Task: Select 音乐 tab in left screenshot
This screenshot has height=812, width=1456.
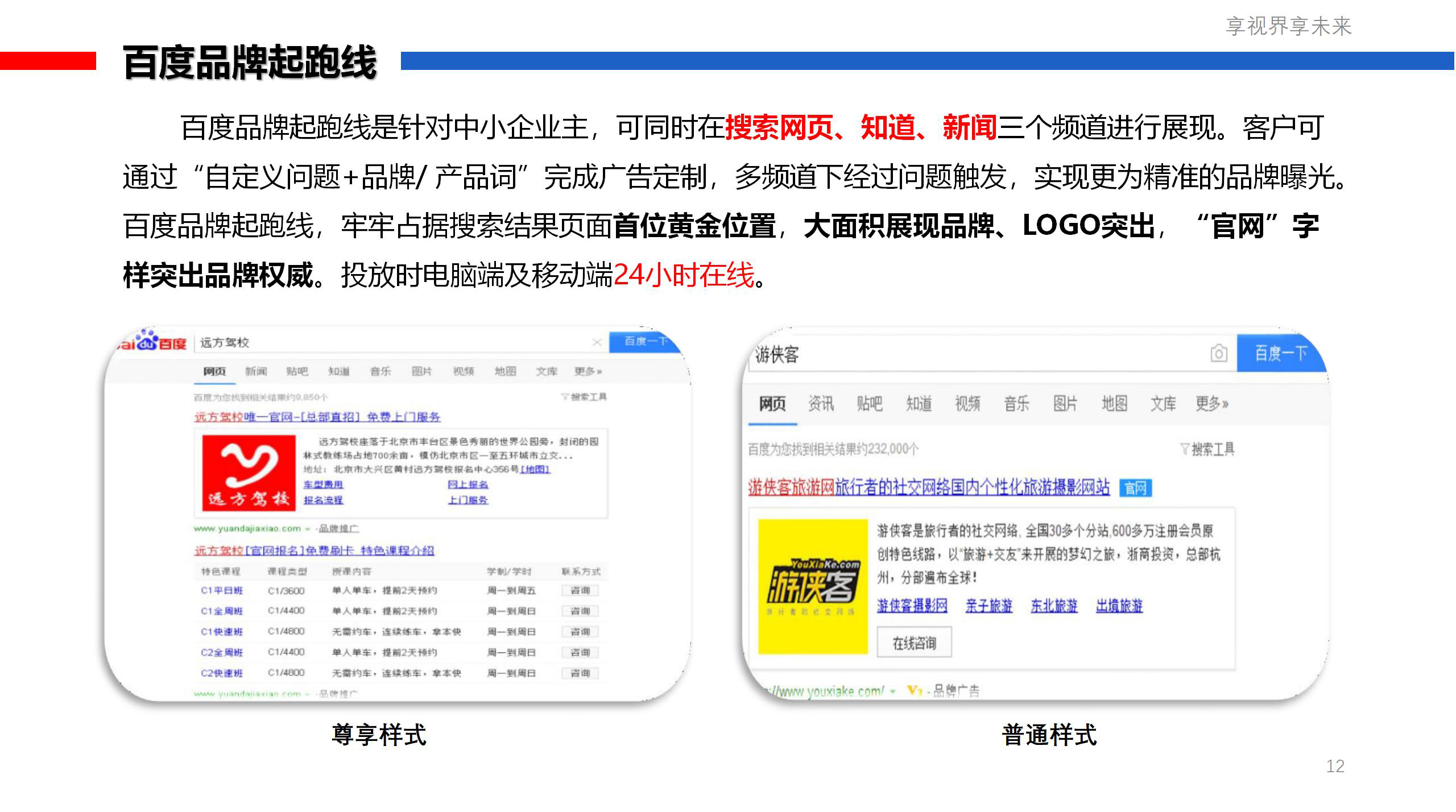Action: pos(380,371)
